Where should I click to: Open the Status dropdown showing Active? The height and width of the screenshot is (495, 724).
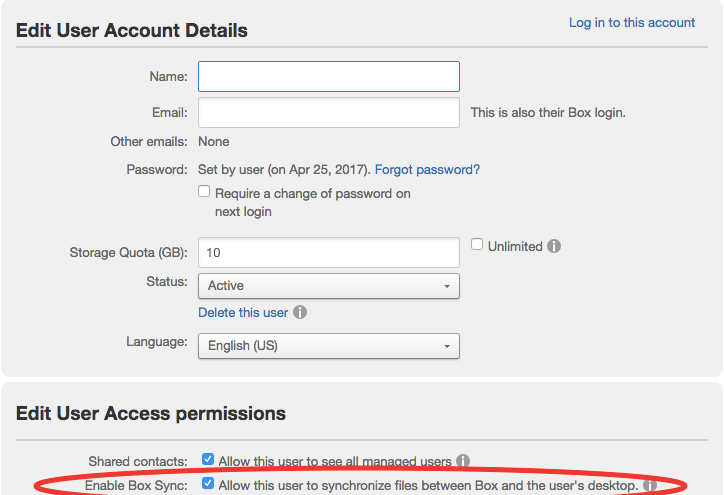(329, 286)
